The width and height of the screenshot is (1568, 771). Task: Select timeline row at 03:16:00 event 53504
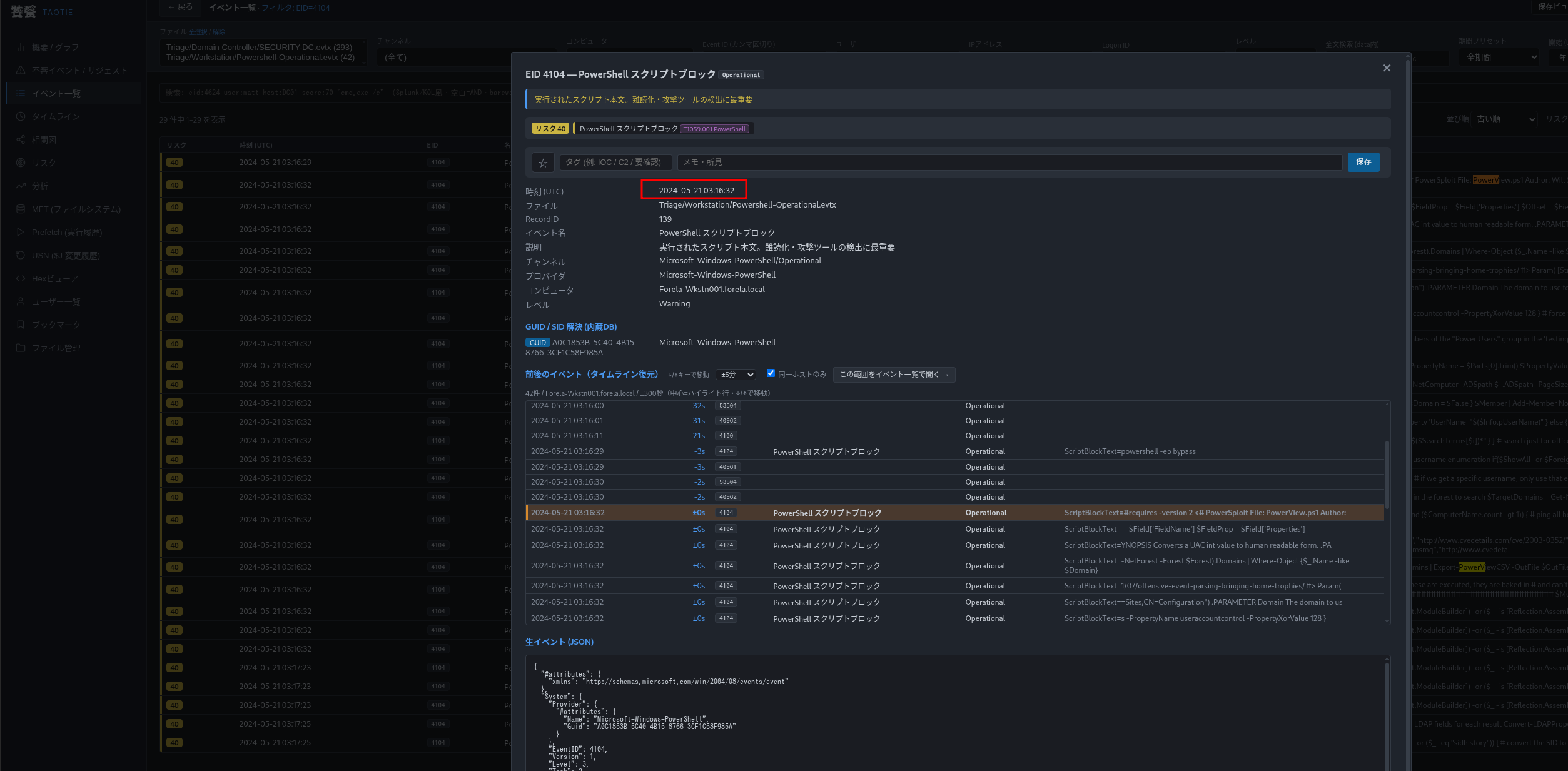coord(955,406)
